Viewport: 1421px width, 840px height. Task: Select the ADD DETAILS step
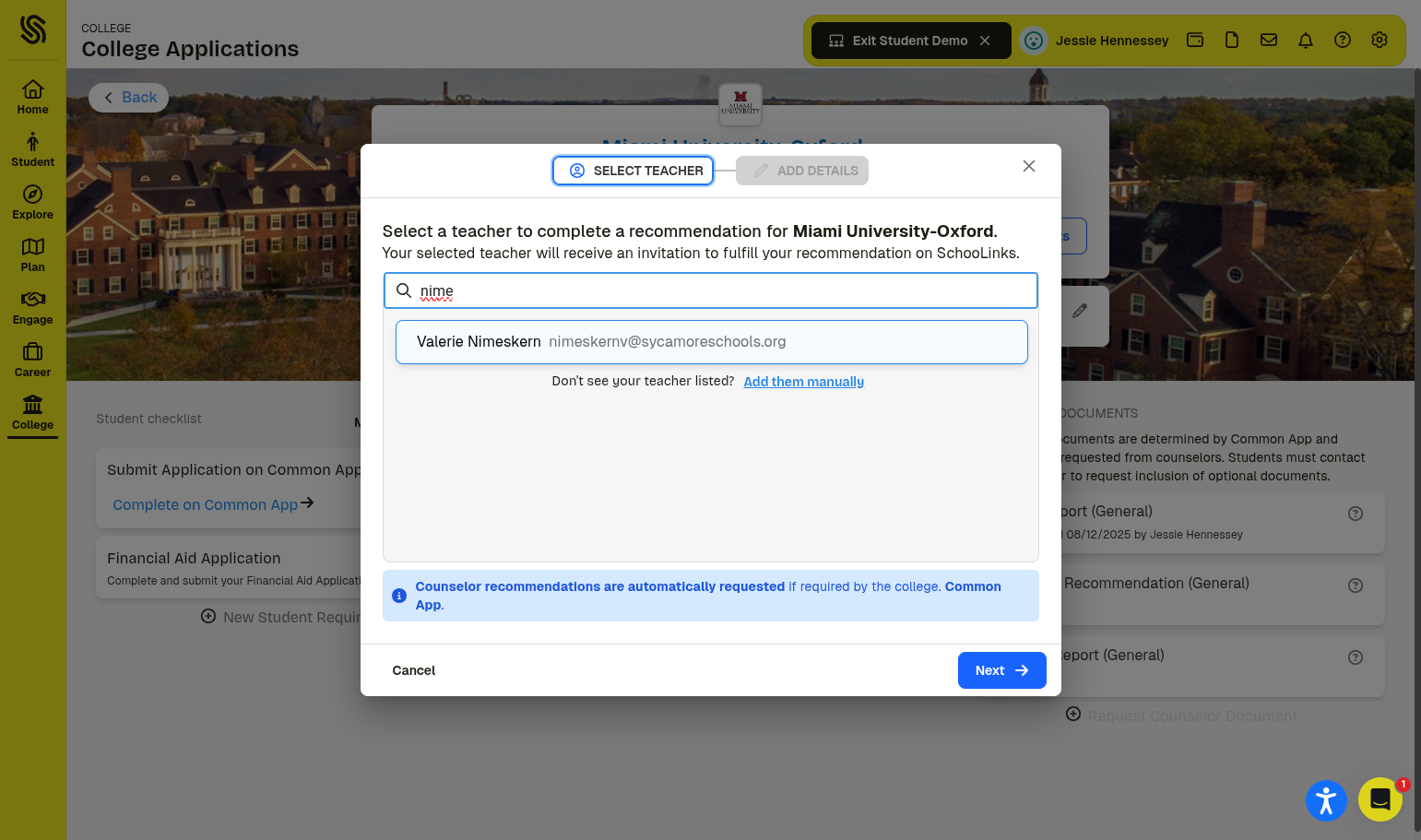[802, 171]
